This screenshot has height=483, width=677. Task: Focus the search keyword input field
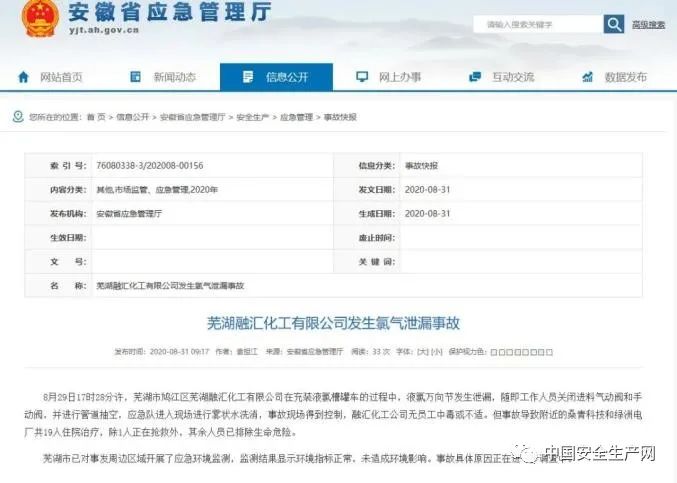[538, 24]
